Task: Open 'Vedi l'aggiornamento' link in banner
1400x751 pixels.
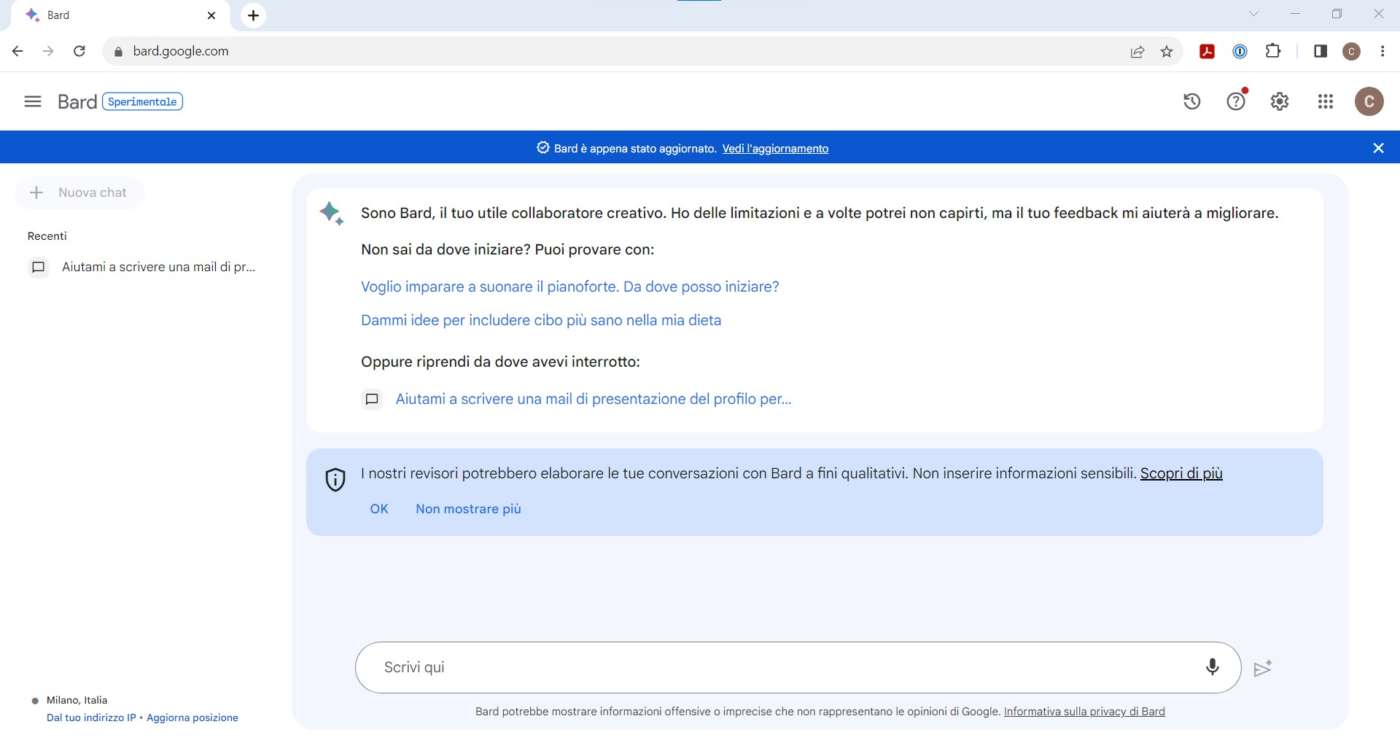Action: 775,148
